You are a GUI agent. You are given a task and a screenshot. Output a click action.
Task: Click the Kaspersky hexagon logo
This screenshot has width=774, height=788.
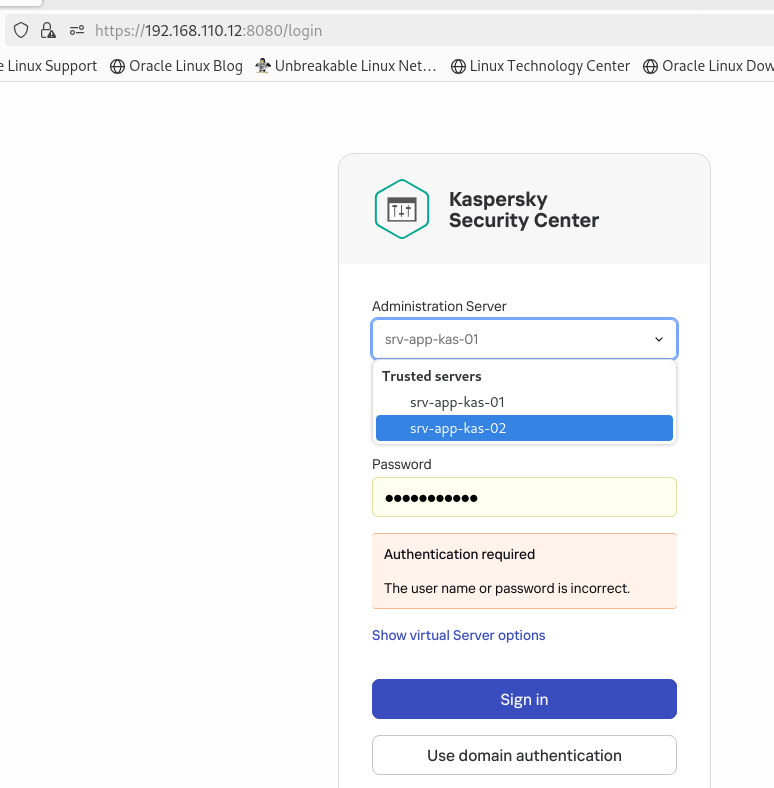pyautogui.click(x=402, y=209)
